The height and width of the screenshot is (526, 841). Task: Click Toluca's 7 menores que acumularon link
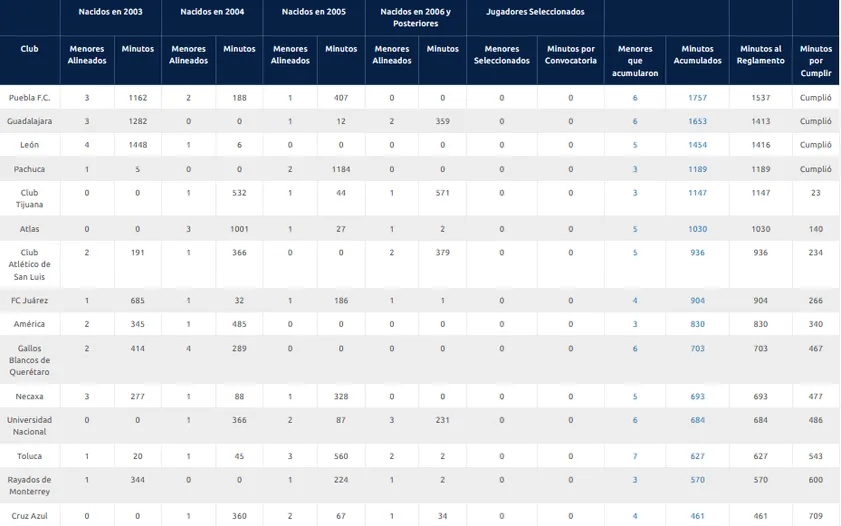point(635,456)
